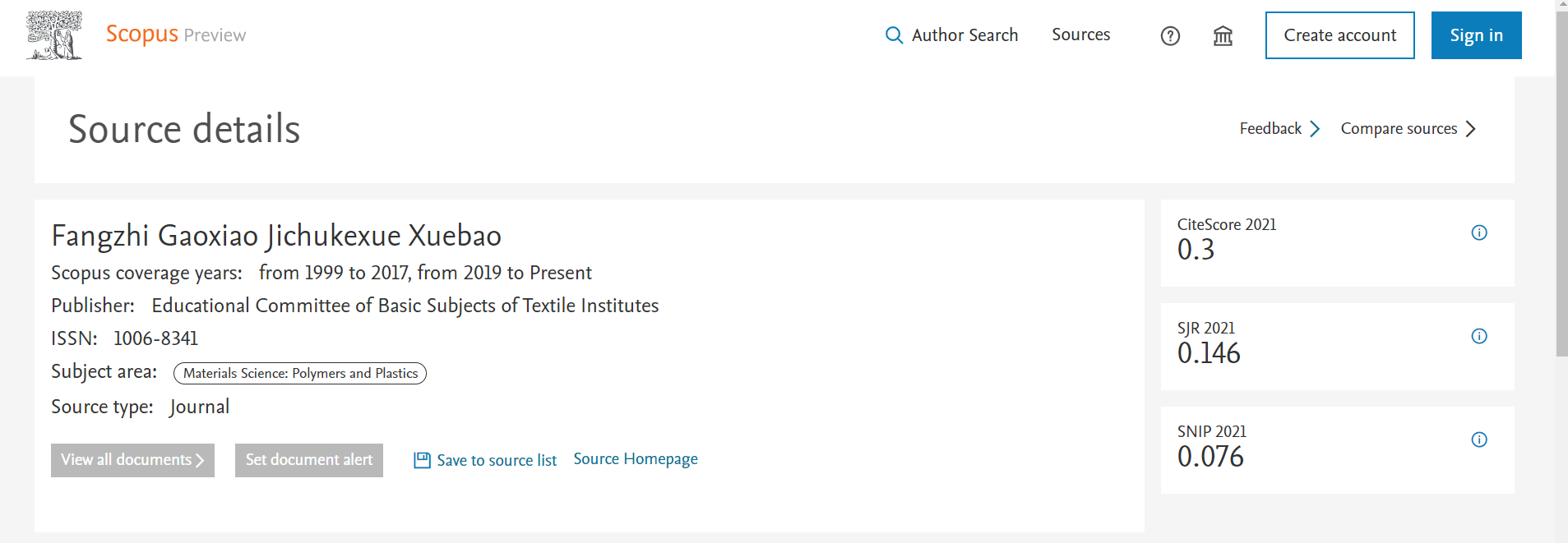The image size is (1568, 543).
Task: Click the Elsevier tree logo
Action: pos(54,35)
